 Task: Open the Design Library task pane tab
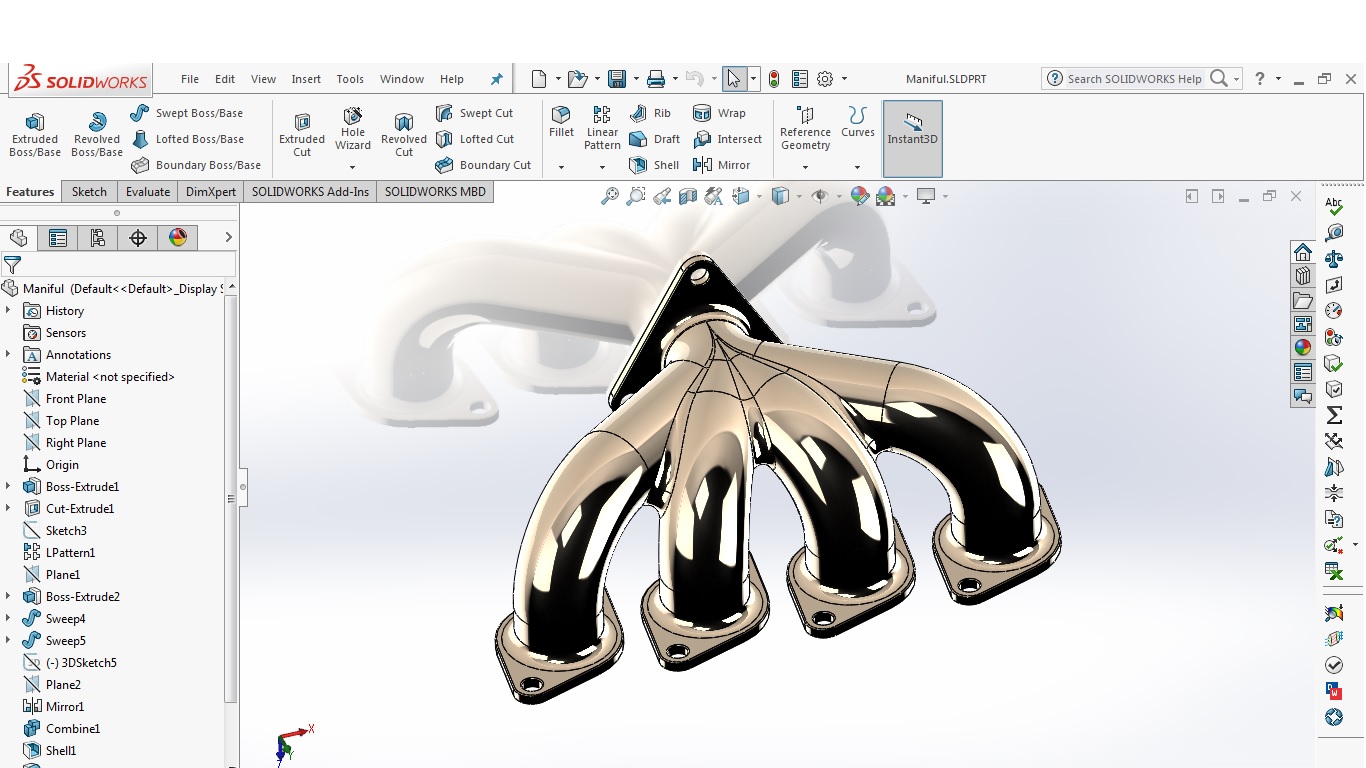click(x=1302, y=276)
